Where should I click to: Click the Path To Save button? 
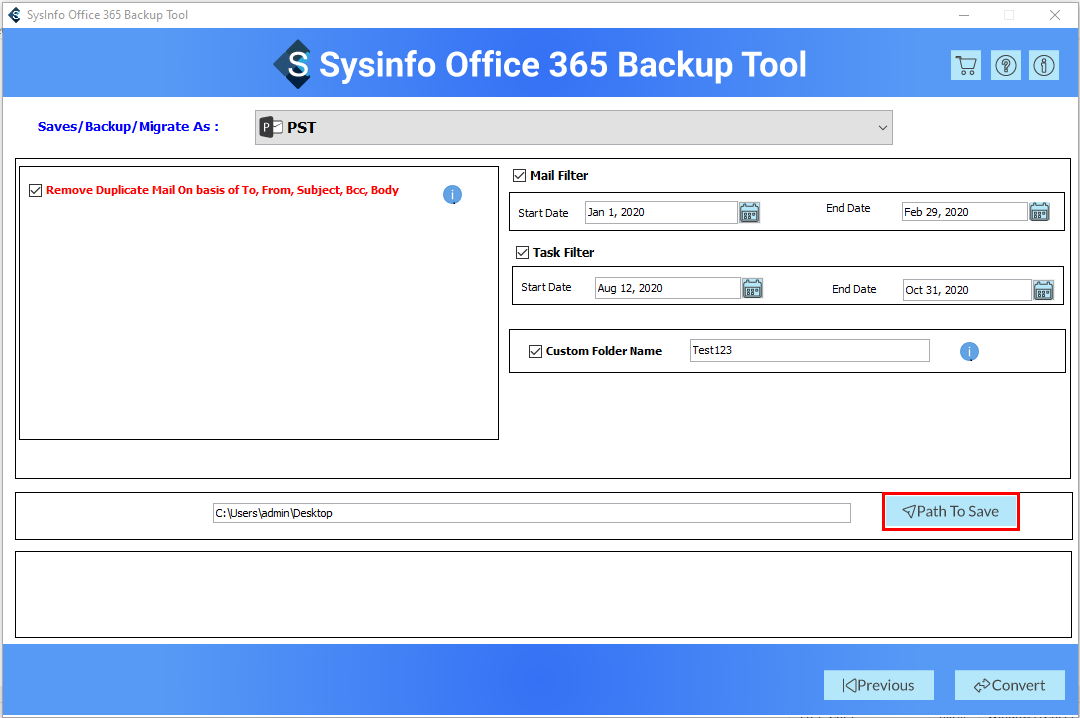tap(950, 511)
